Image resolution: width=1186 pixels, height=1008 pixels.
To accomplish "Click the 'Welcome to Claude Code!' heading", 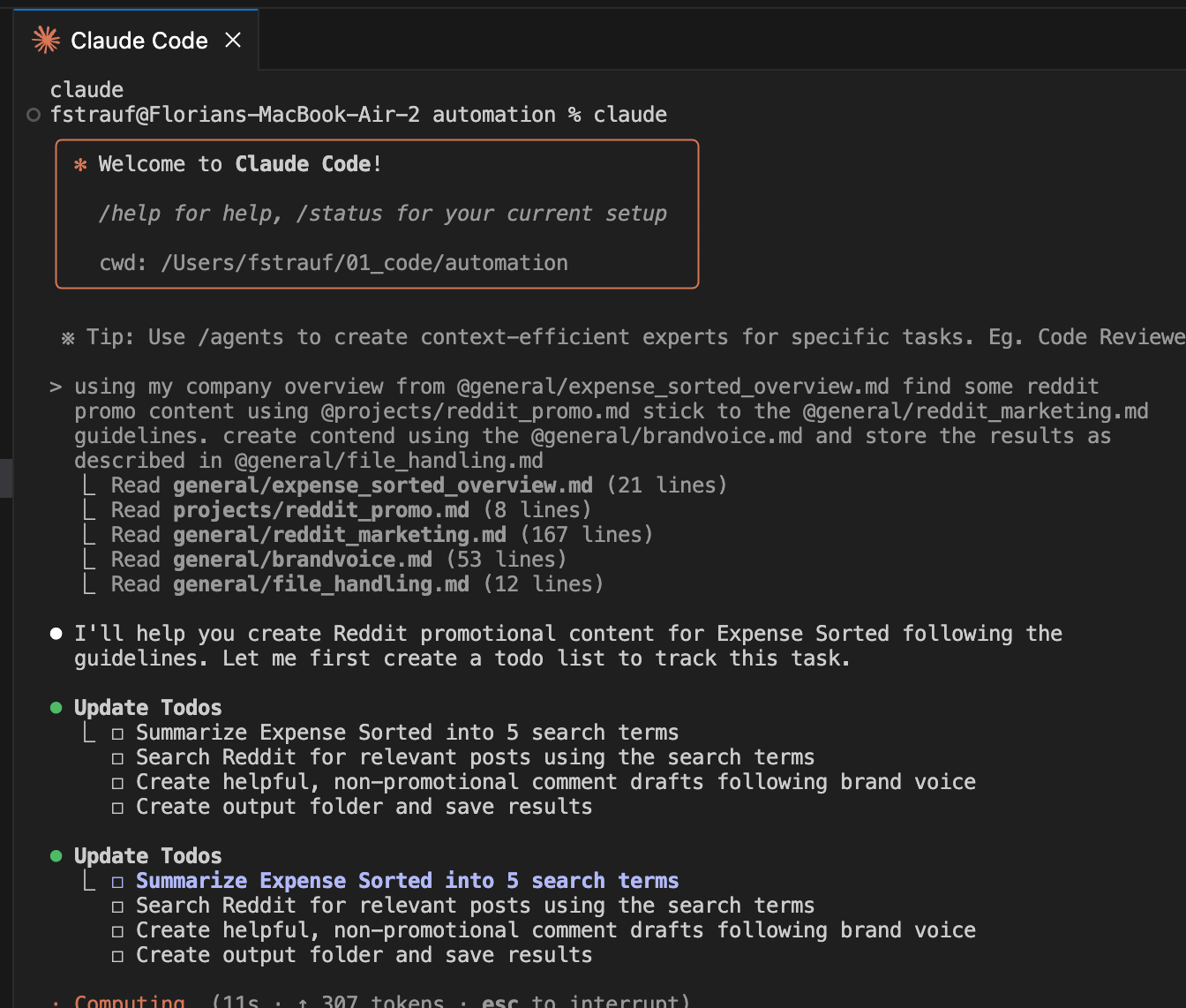I will click(x=240, y=164).
